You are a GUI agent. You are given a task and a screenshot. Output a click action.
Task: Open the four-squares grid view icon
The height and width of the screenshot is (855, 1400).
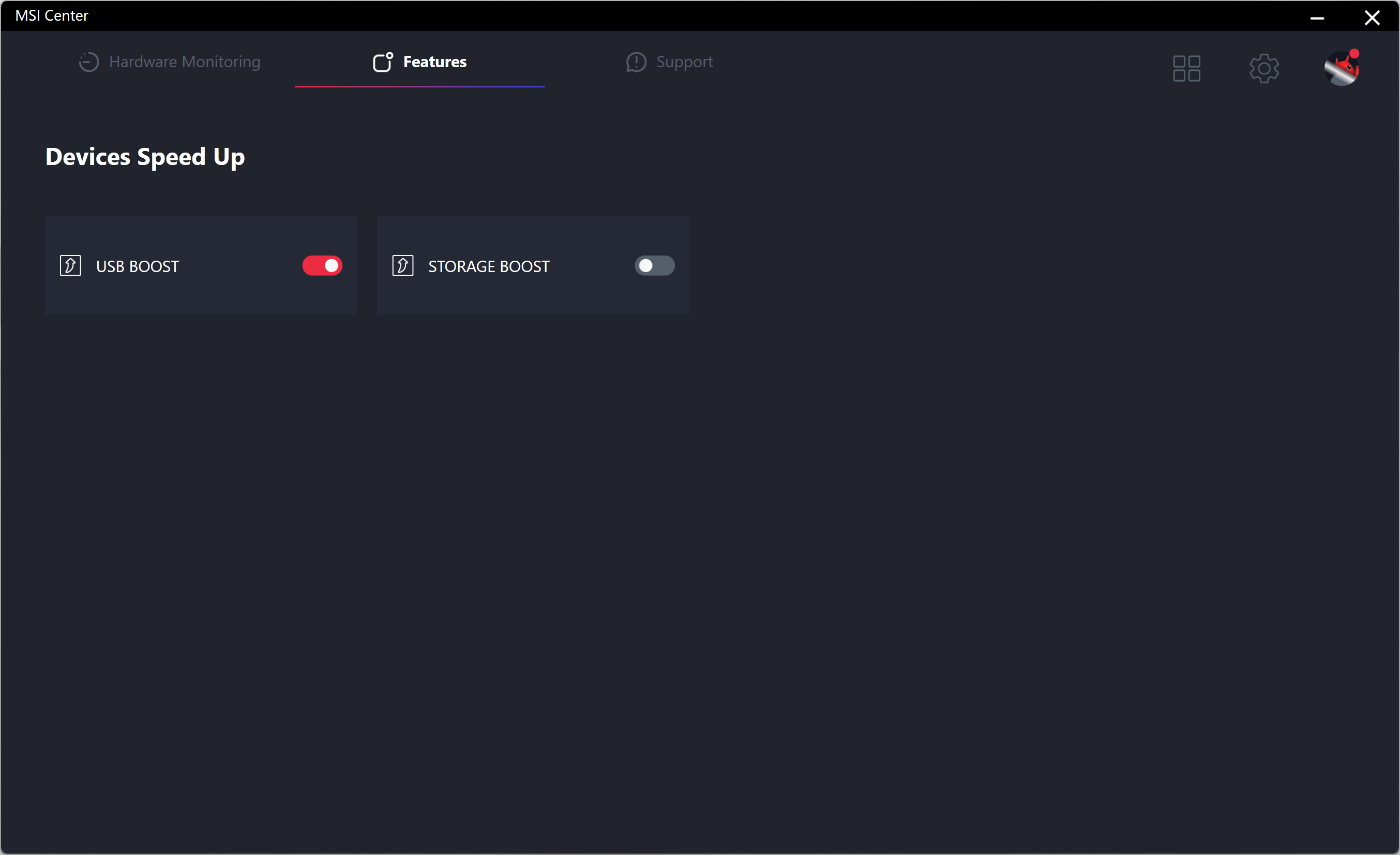click(1186, 69)
